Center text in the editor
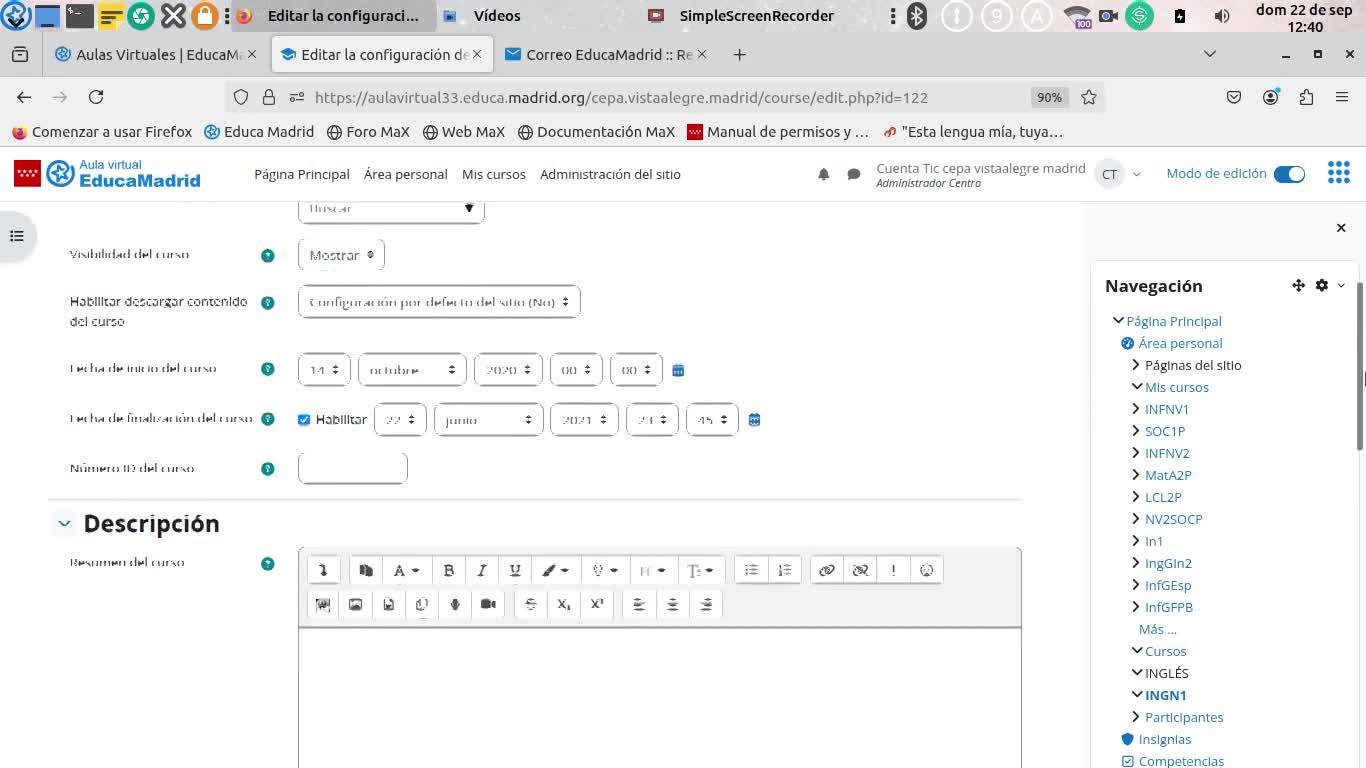Image resolution: width=1366 pixels, height=768 pixels. [x=673, y=604]
